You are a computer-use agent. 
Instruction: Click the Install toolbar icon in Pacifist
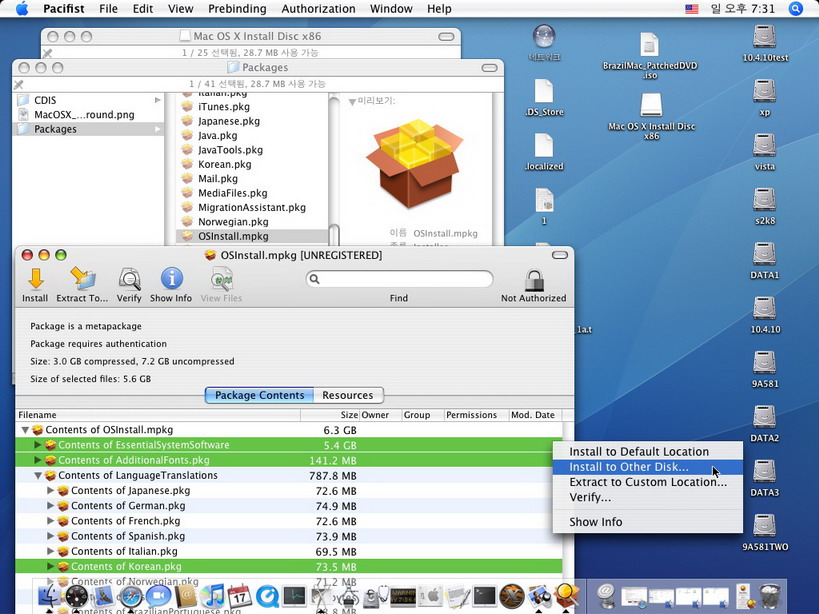[36, 279]
